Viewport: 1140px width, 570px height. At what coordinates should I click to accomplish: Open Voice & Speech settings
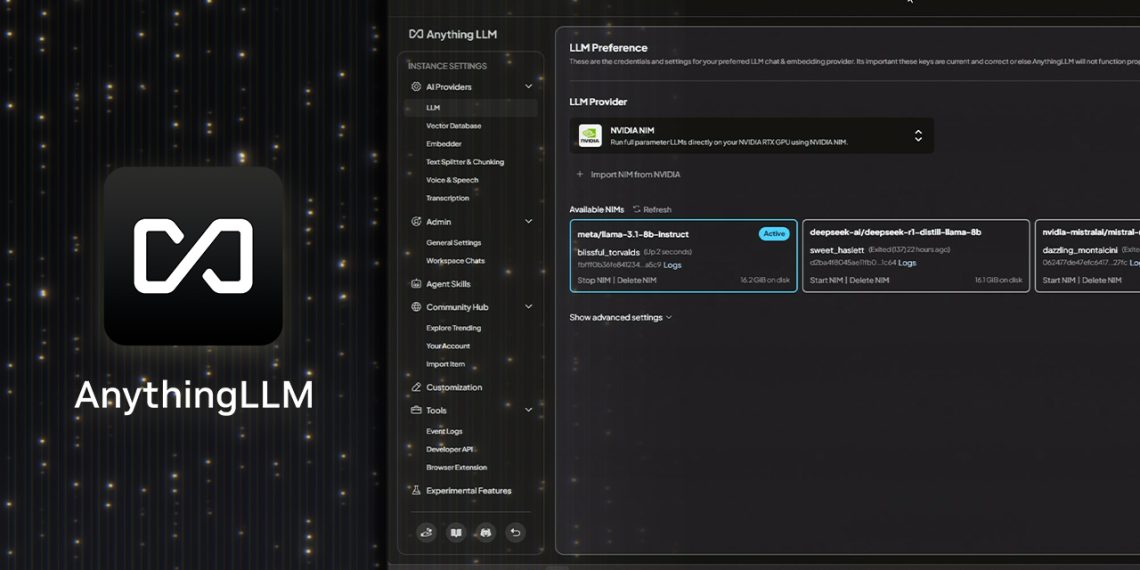pyautogui.click(x=452, y=180)
